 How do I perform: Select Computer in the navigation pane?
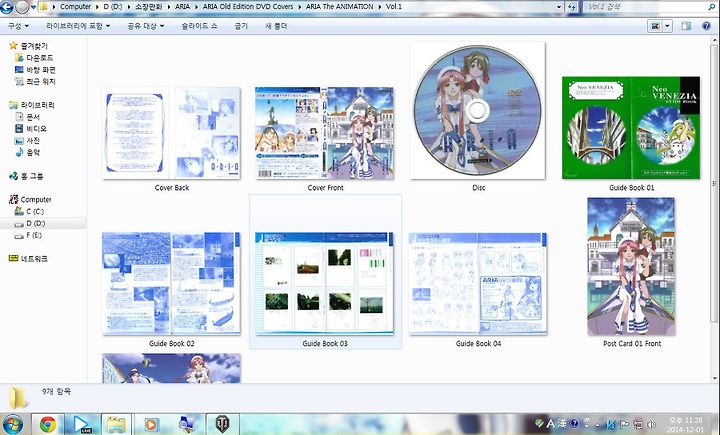click(x=30, y=199)
